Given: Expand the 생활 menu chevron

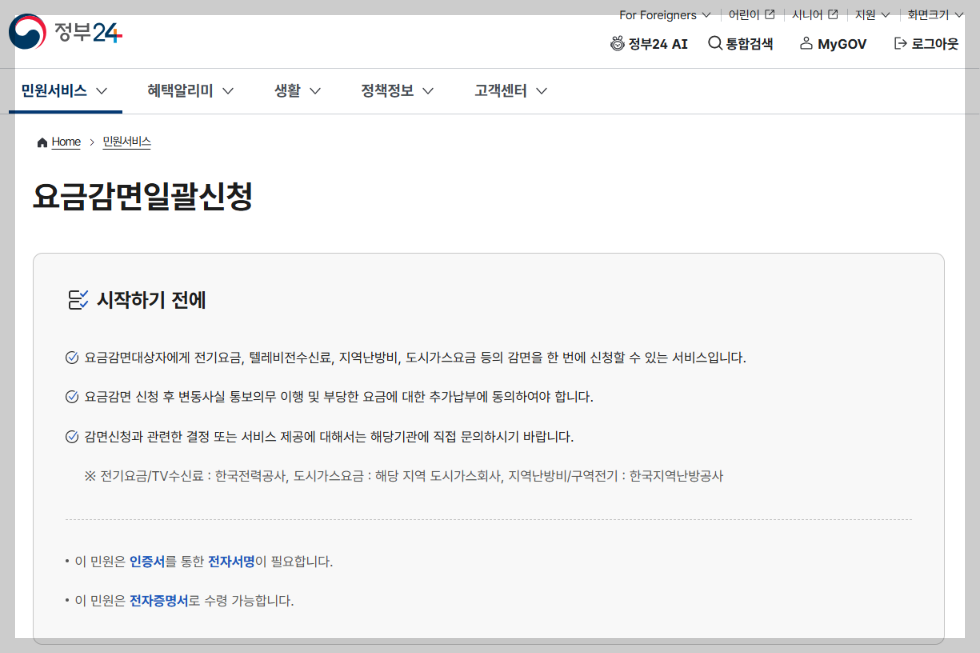Looking at the screenshot, I should [315, 91].
